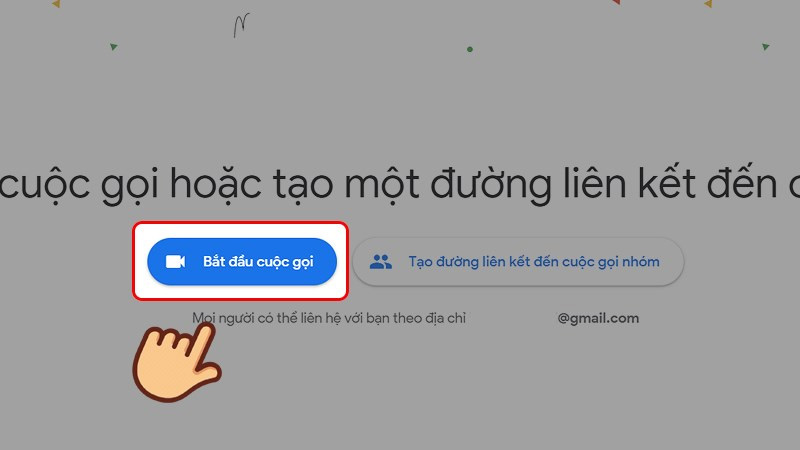This screenshot has height=450, width=800.
Task: Click the word hoặc in the heading
Action: [216, 184]
